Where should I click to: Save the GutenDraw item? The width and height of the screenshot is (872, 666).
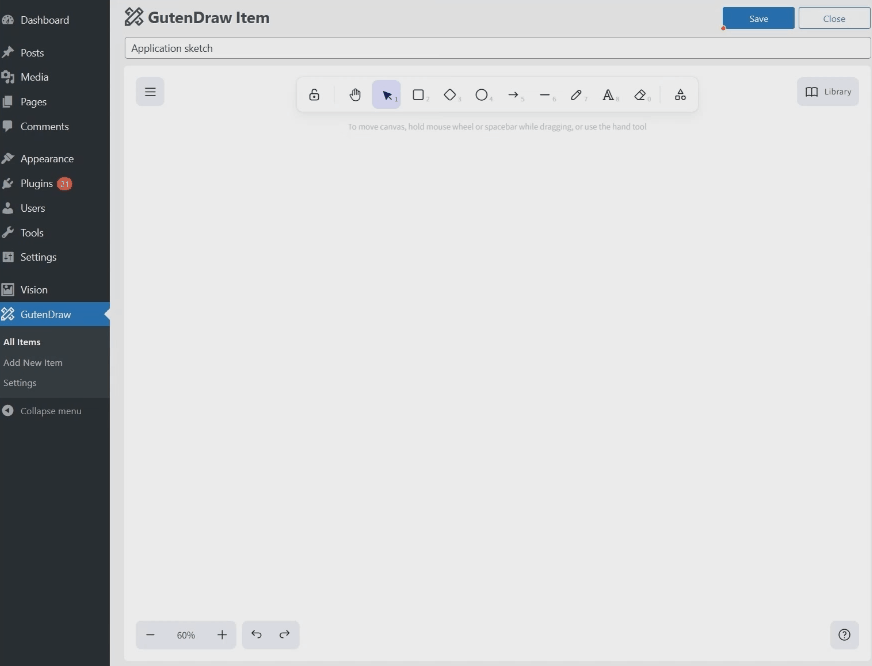coord(758,18)
